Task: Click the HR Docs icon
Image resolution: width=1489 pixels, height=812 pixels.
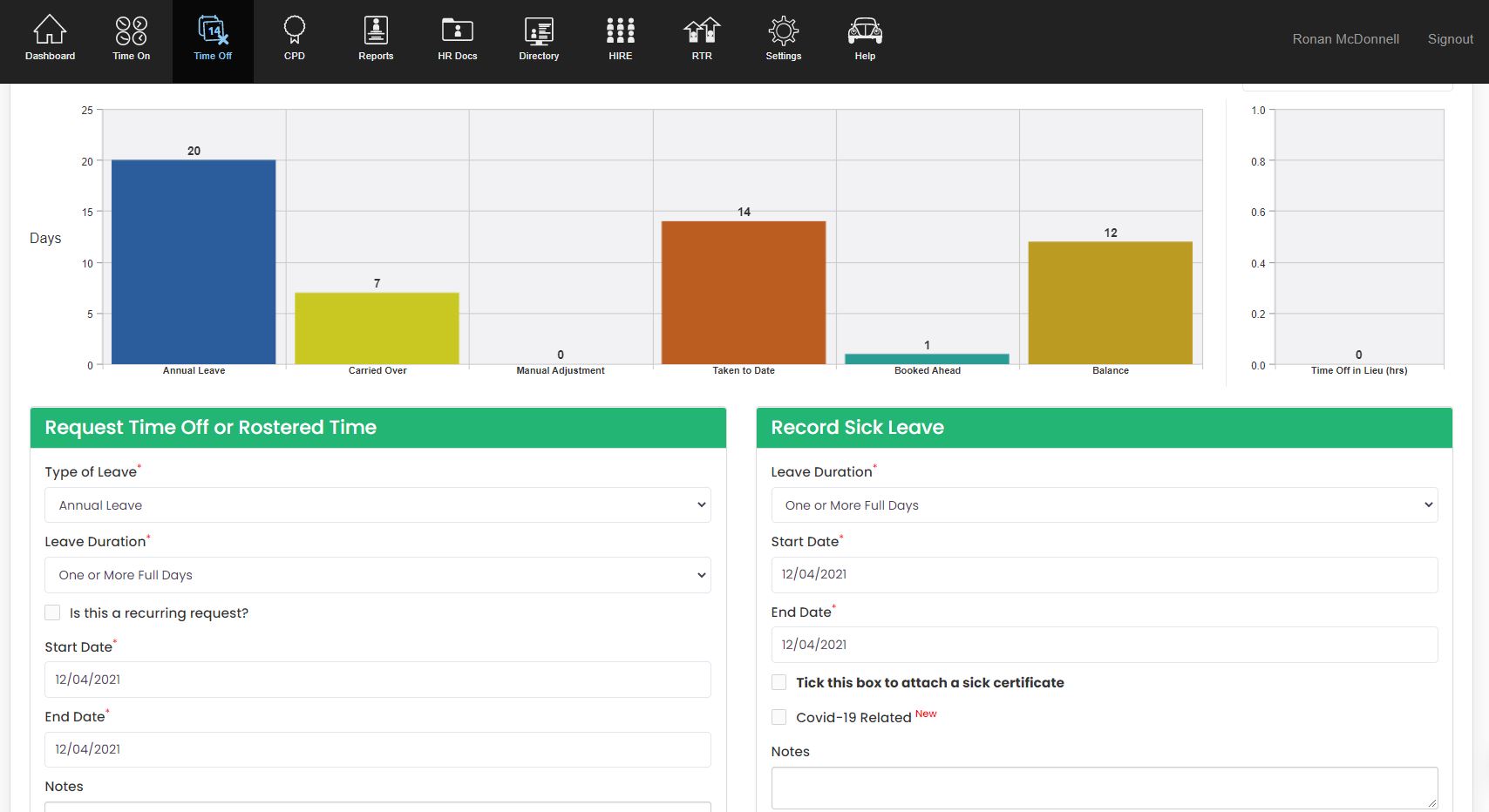Action: point(457,33)
